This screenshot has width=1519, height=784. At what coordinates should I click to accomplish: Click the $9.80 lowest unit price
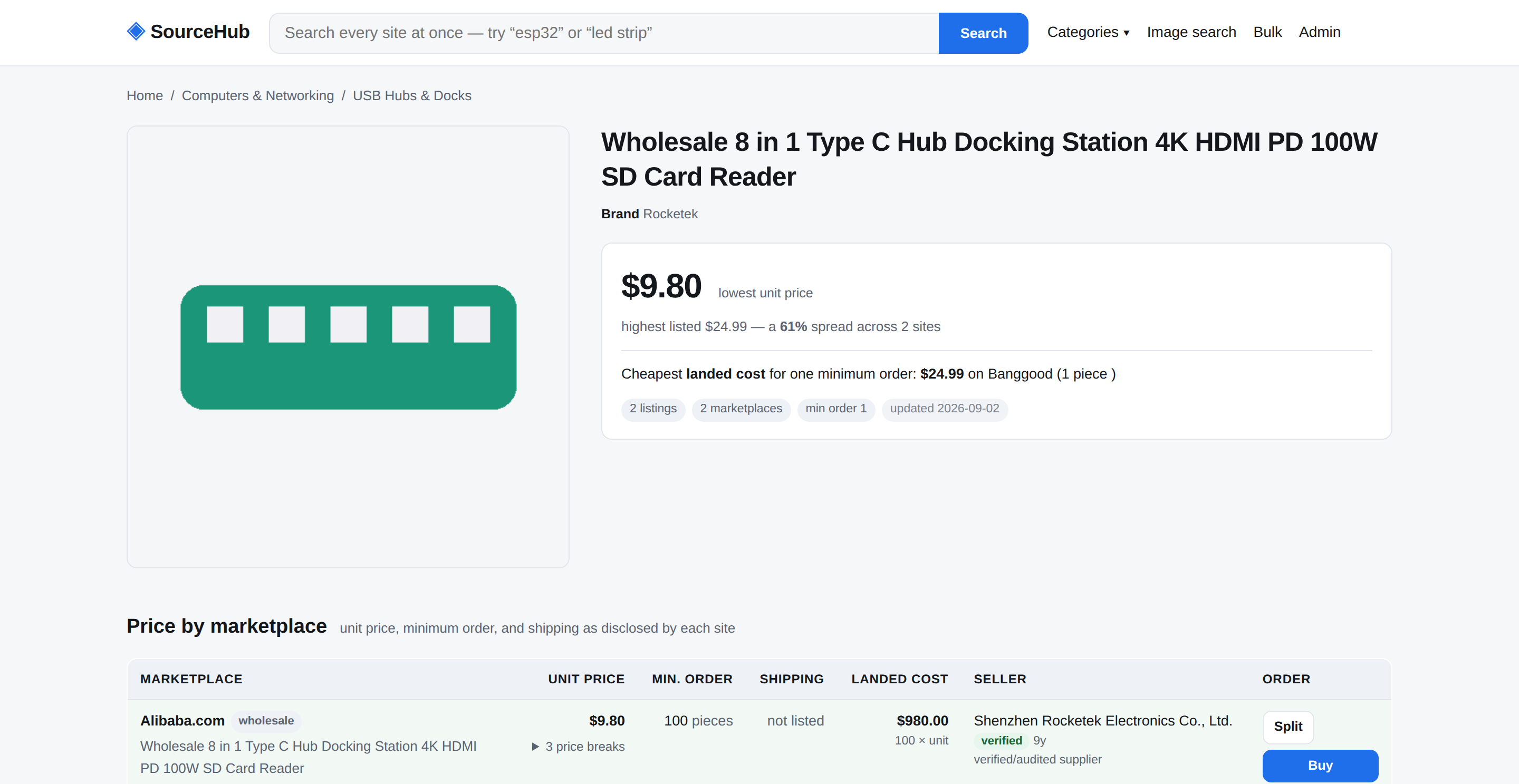[661, 286]
